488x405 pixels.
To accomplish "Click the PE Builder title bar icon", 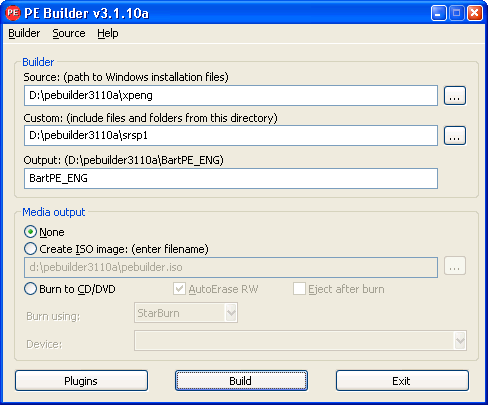I will [13, 13].
